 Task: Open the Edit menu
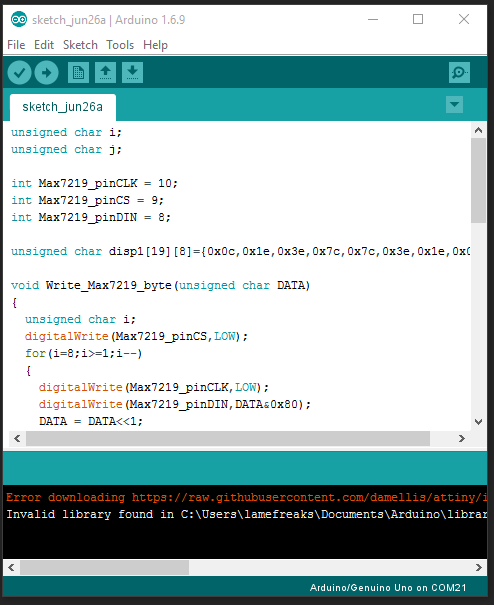coord(44,45)
